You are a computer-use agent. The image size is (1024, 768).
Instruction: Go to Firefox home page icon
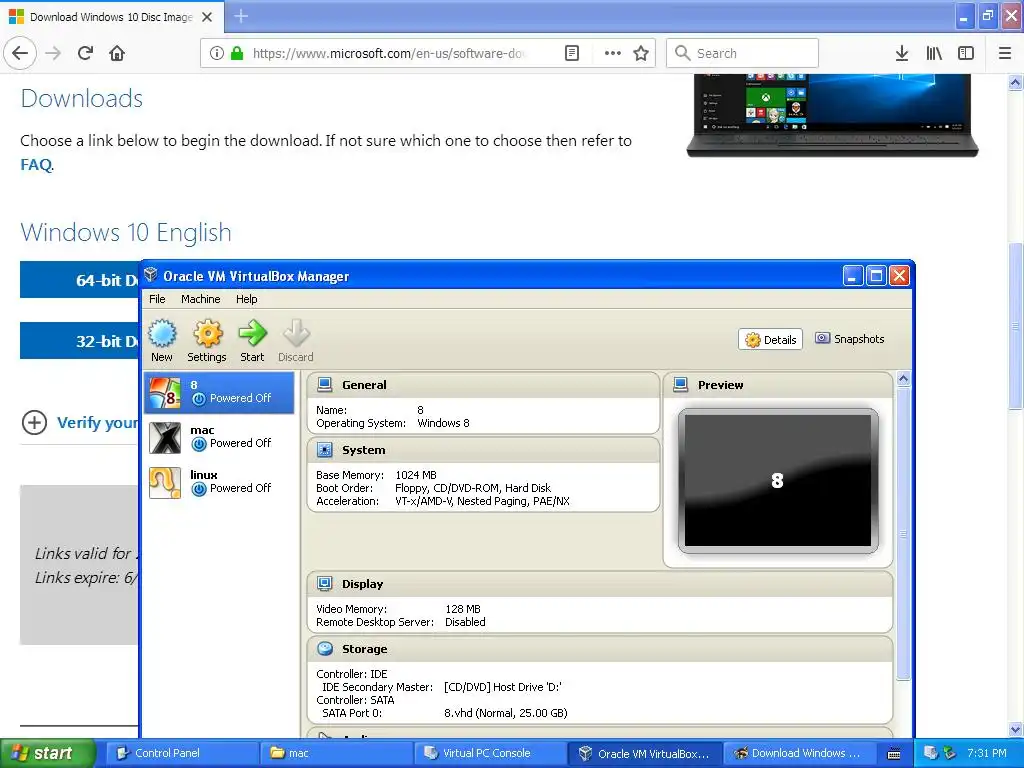coord(117,53)
